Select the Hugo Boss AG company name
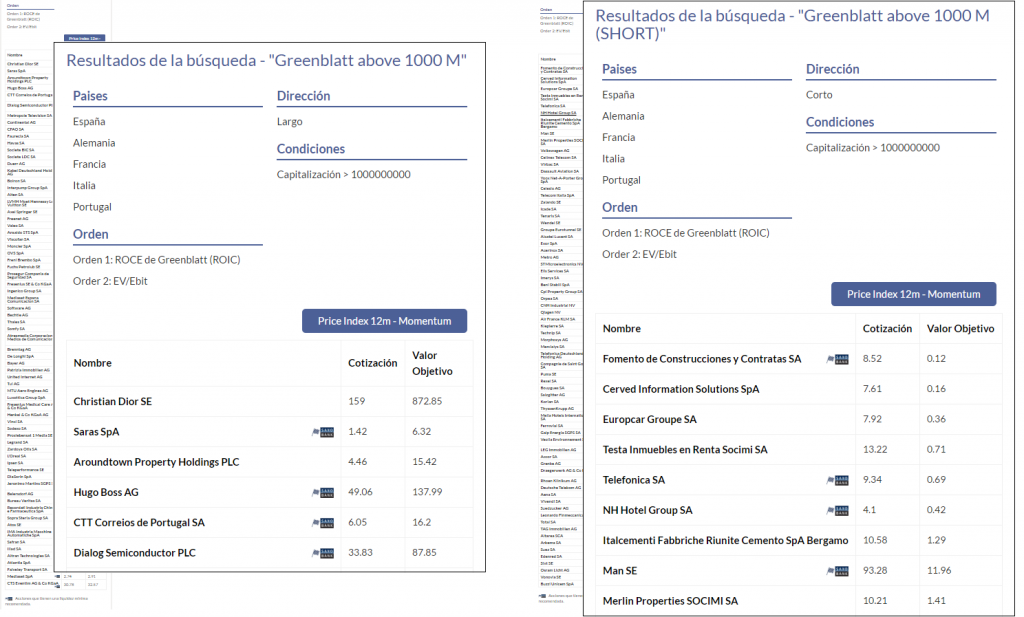This screenshot has height=617, width=1024. [x=106, y=492]
